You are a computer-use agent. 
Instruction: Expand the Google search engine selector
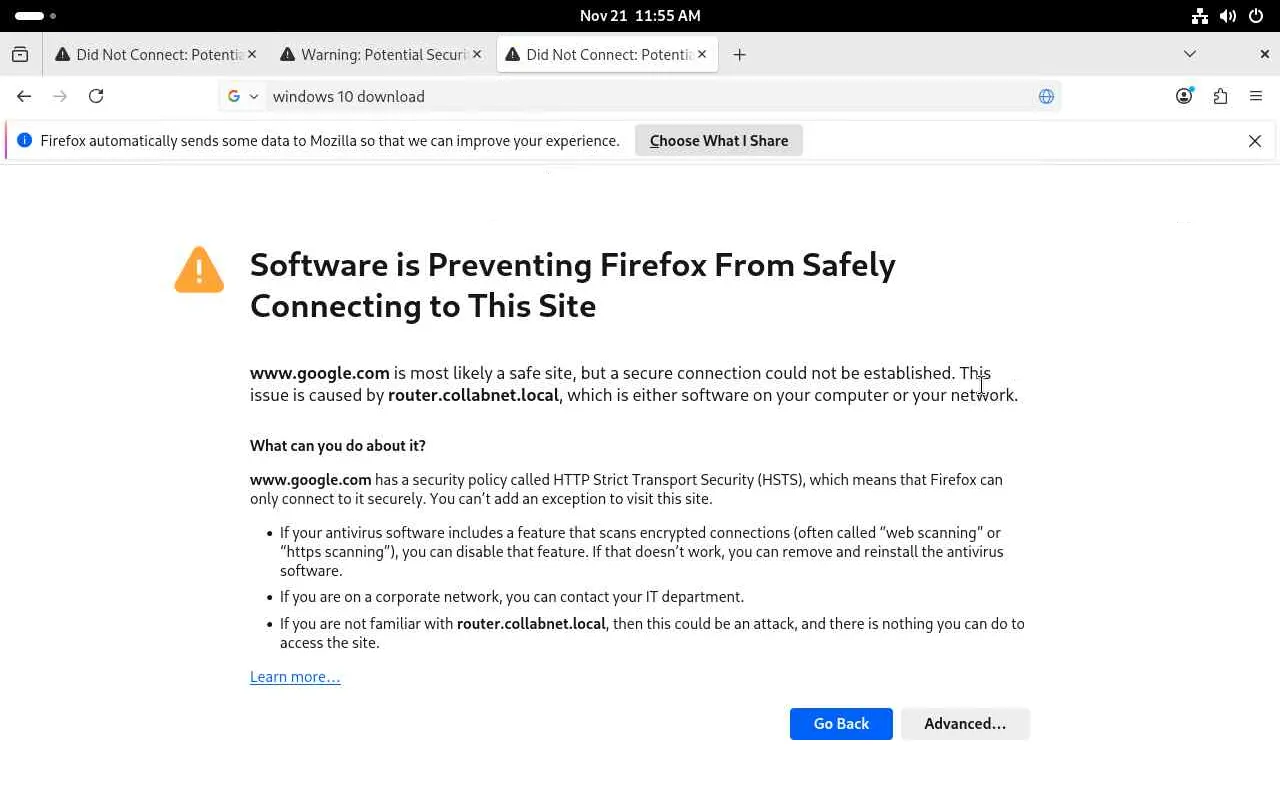pyautogui.click(x=243, y=96)
